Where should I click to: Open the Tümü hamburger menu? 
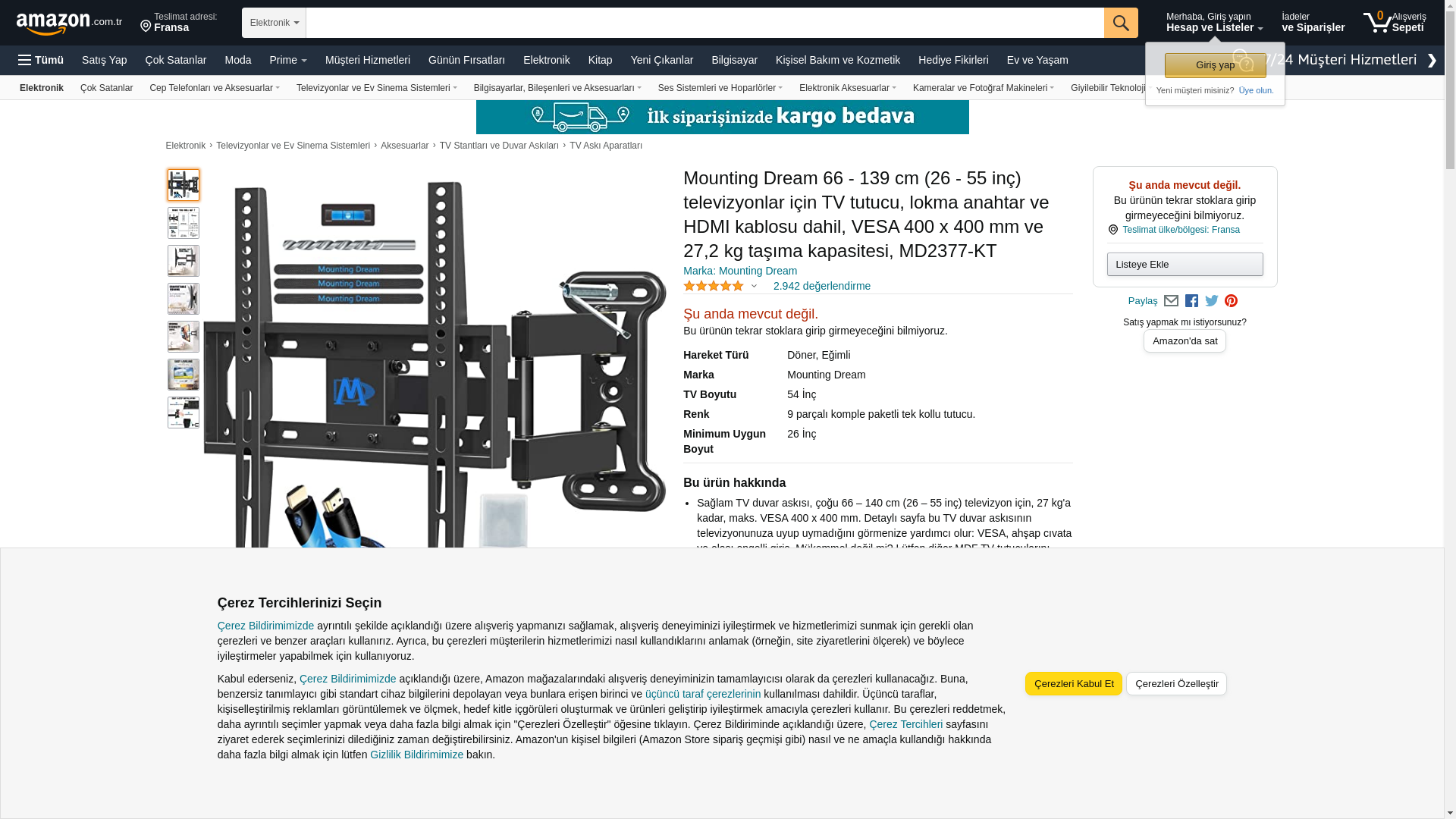click(41, 60)
